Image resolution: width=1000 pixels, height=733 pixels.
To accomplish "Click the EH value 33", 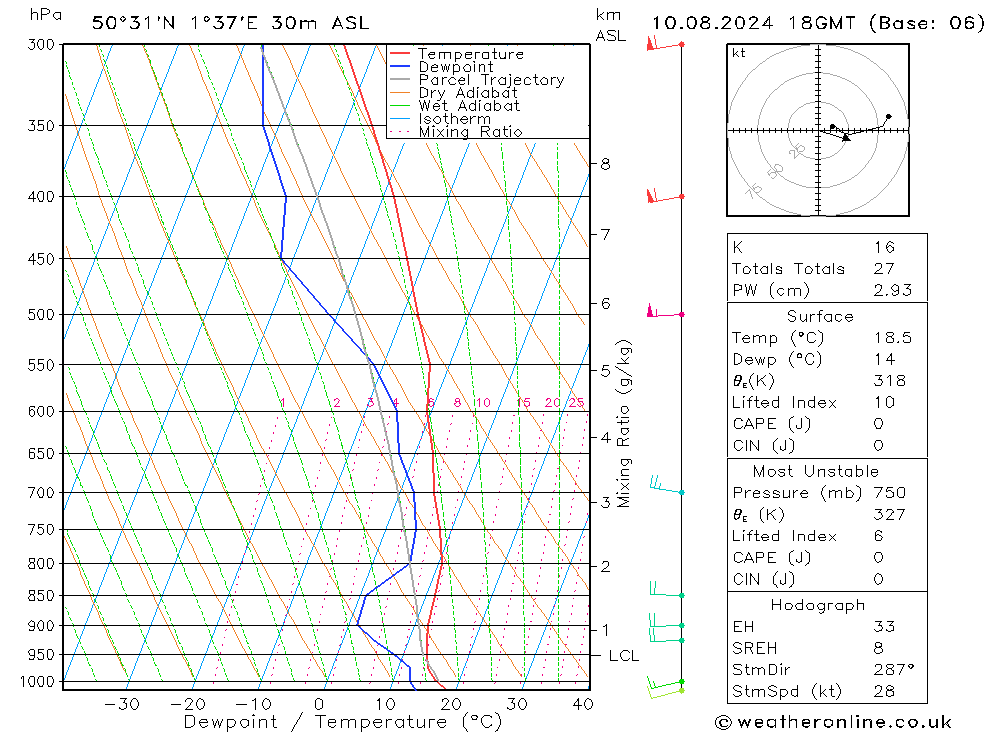I will coord(885,626).
